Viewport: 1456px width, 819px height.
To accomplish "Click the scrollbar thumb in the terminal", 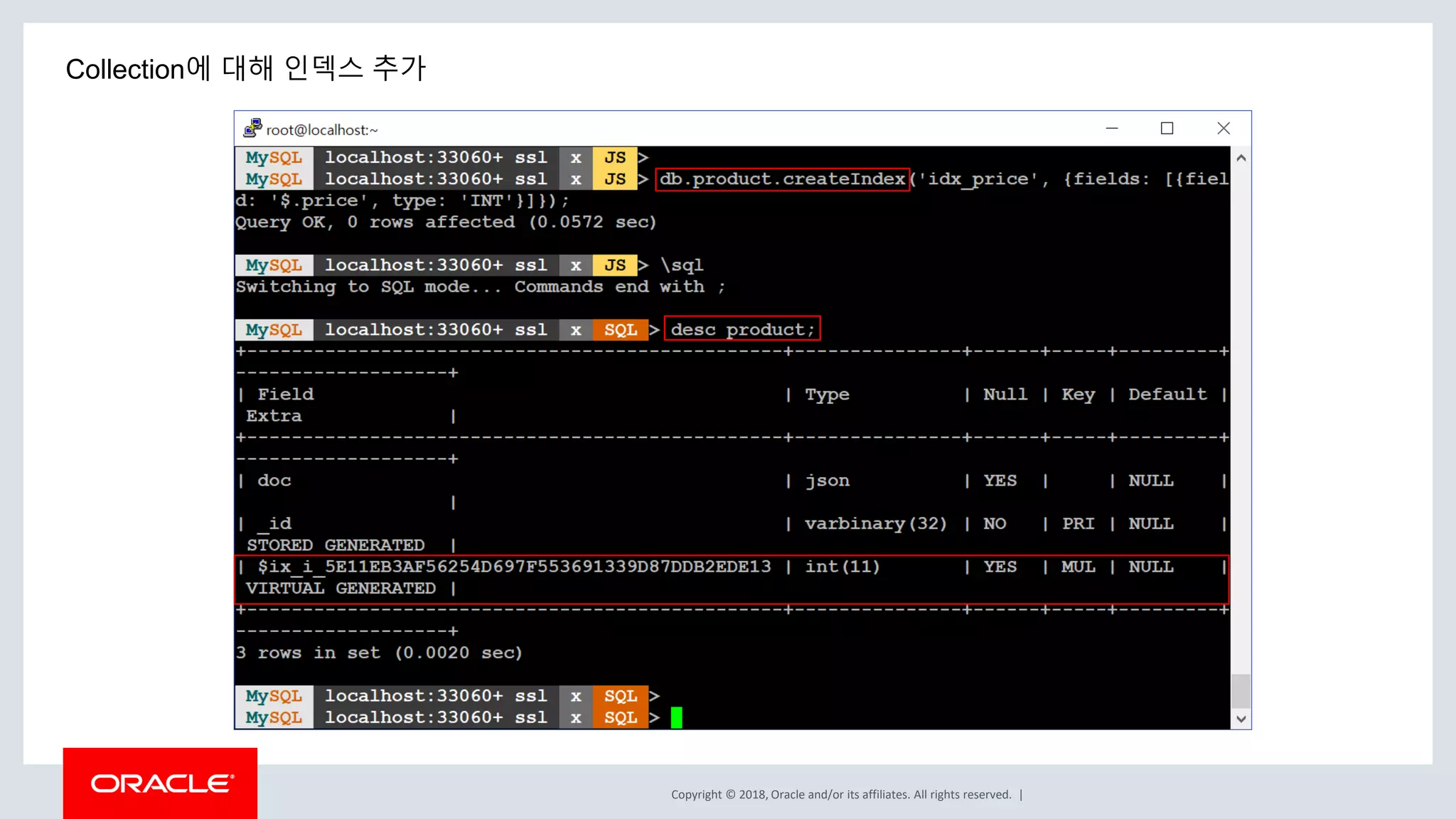I will point(1241,691).
